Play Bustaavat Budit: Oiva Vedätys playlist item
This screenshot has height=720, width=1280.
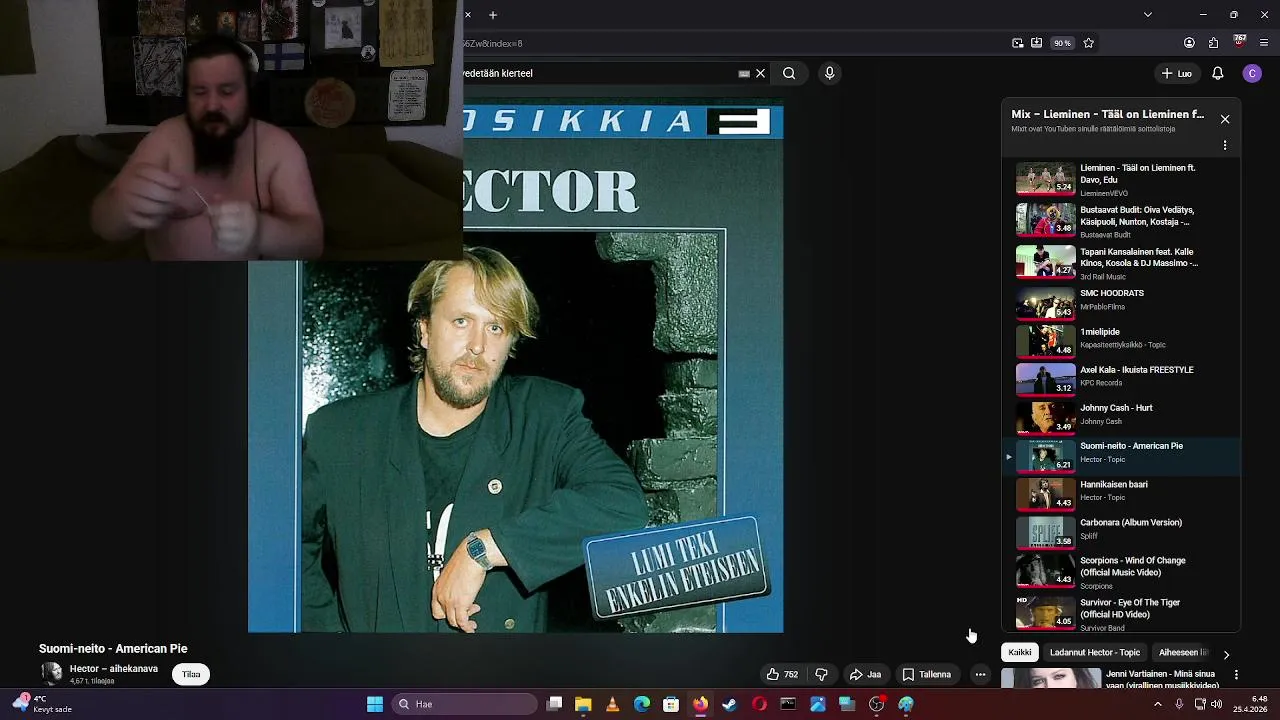pyautogui.click(x=1121, y=221)
